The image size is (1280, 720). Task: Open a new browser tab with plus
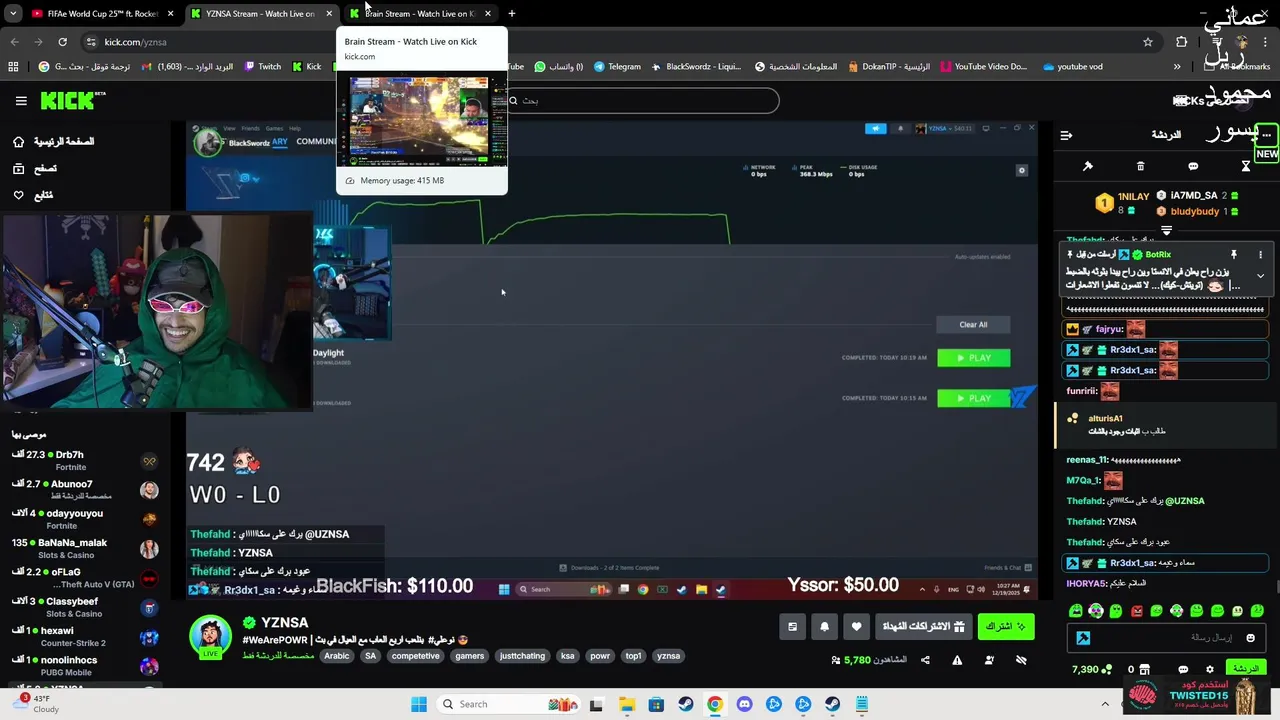point(511,14)
